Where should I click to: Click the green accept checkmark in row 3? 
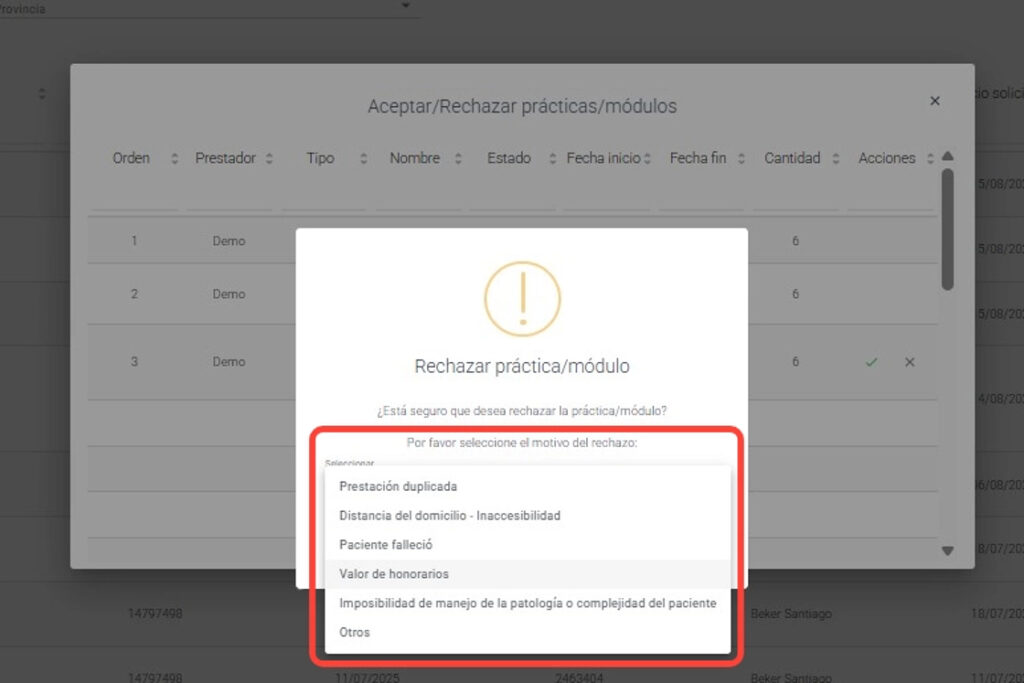[x=871, y=362]
